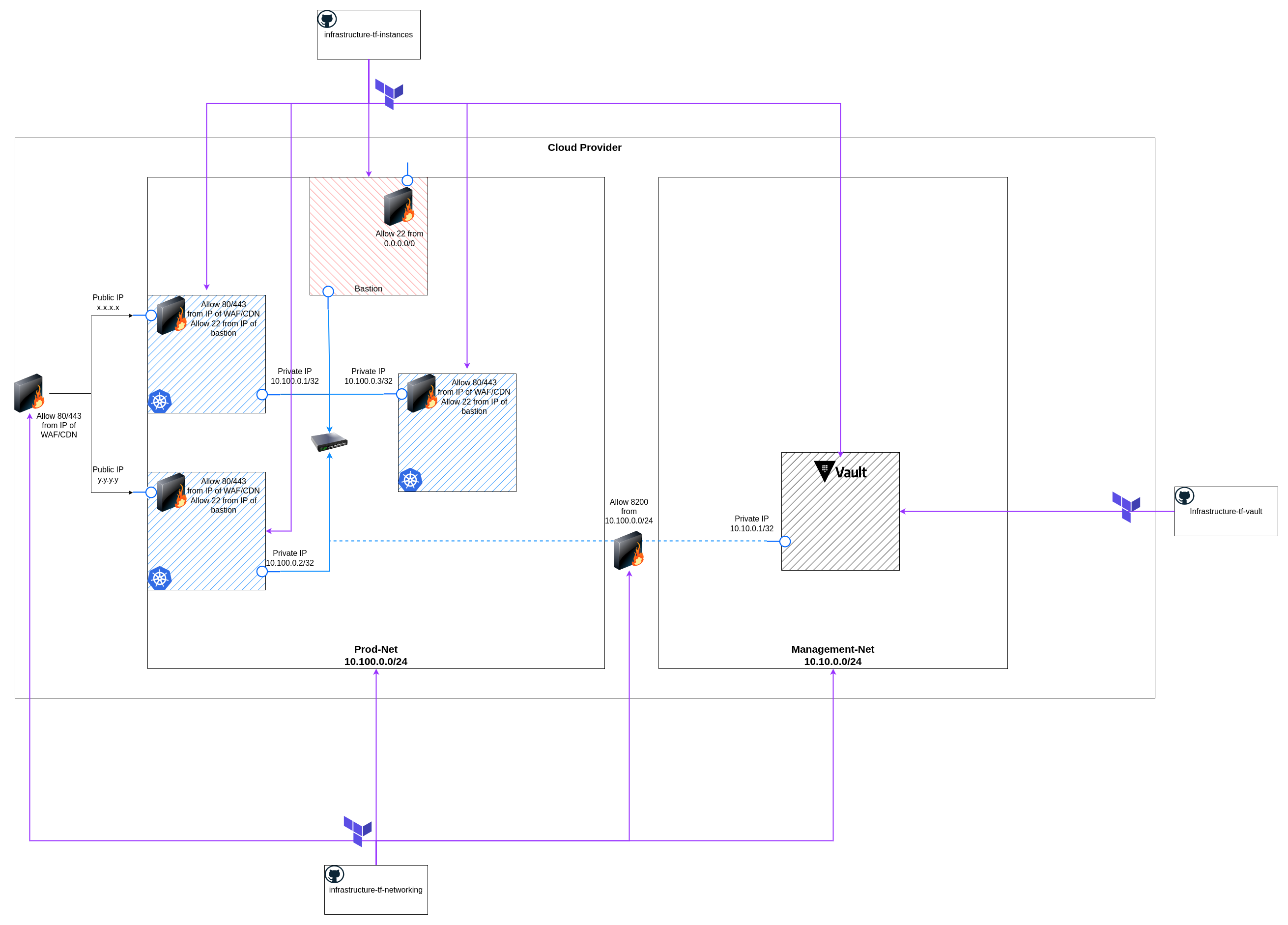Select the top interface circle of the Bastion
Viewport: 1288px width, 925px height.
point(407,180)
